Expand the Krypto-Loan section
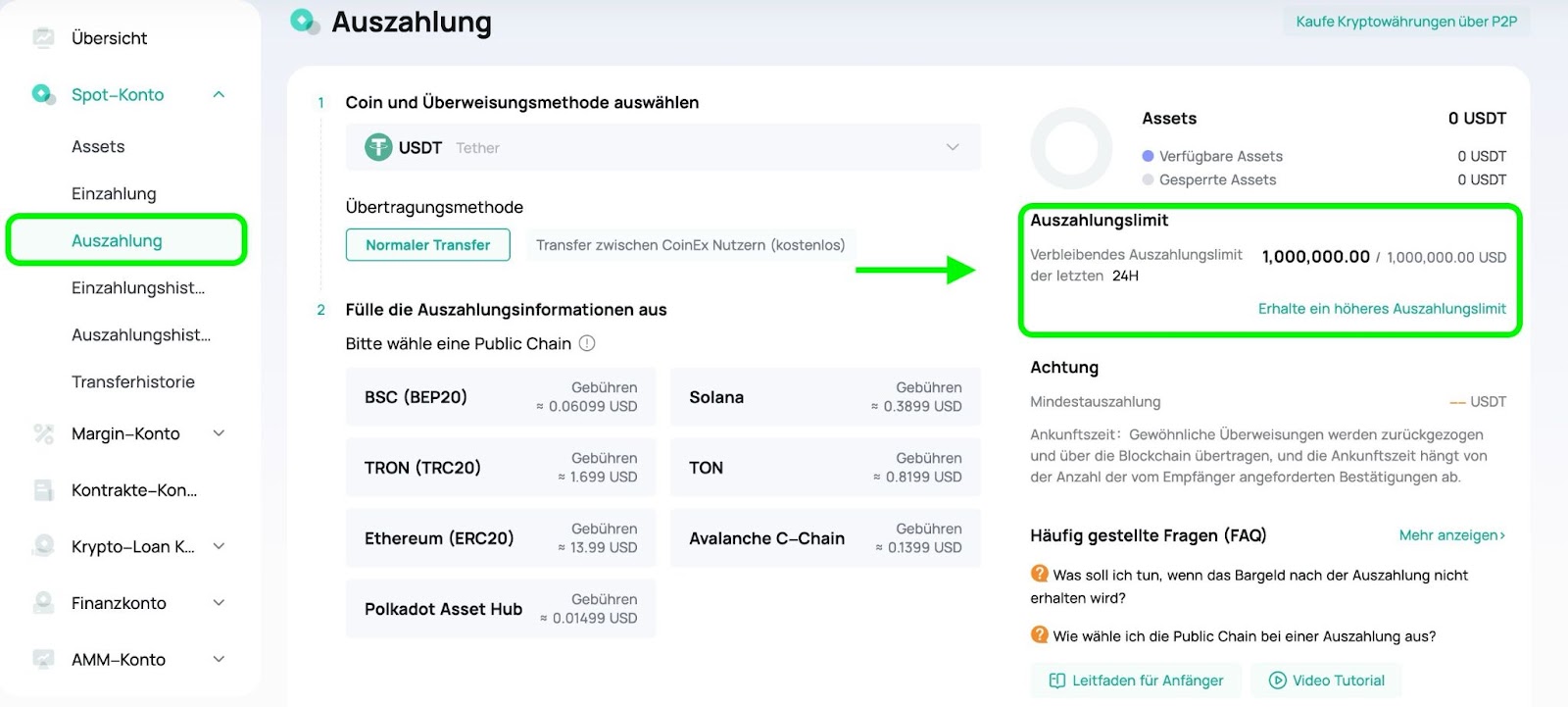 [220, 546]
